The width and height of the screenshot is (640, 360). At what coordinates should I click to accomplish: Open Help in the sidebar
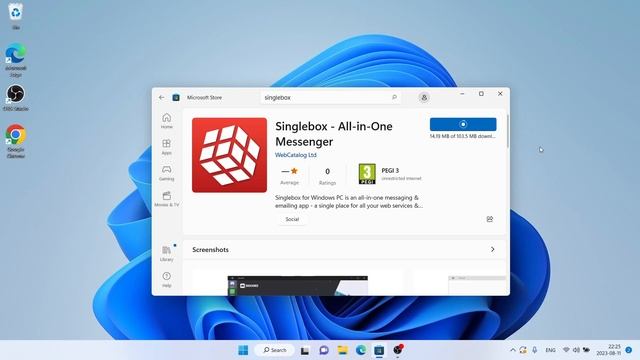pyautogui.click(x=167, y=280)
